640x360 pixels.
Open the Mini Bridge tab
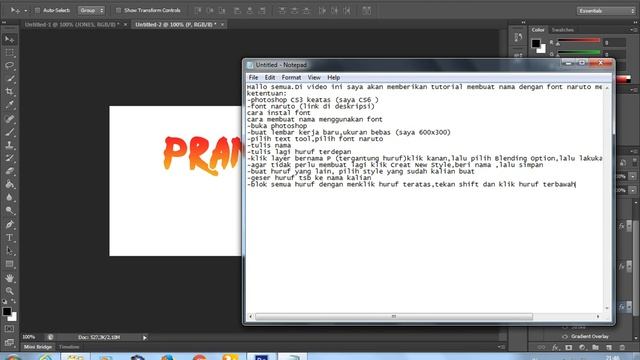(x=38, y=347)
